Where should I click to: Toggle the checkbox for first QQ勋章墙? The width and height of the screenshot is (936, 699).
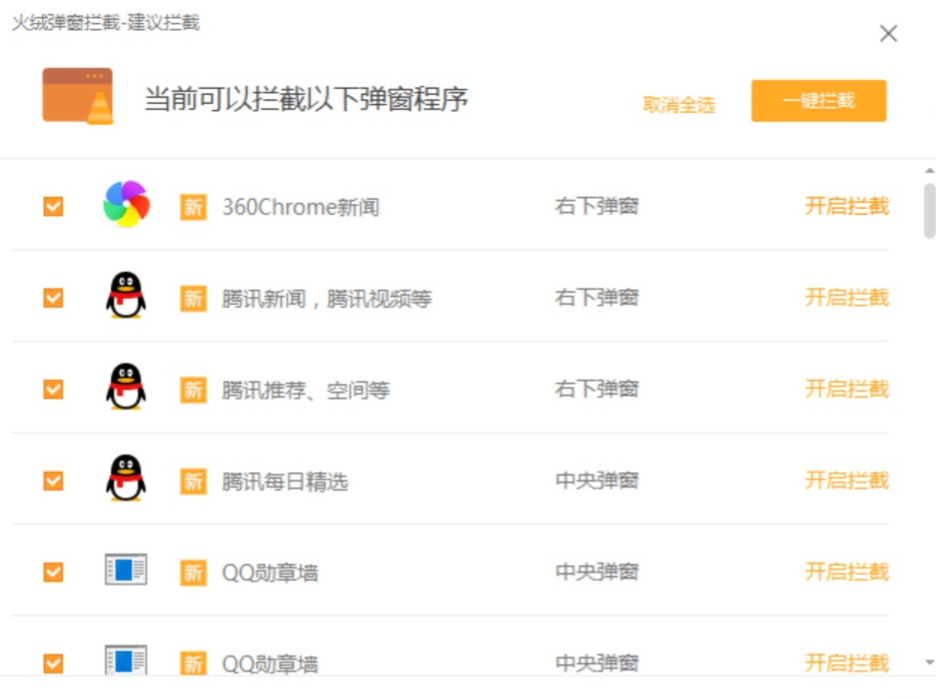[53, 572]
